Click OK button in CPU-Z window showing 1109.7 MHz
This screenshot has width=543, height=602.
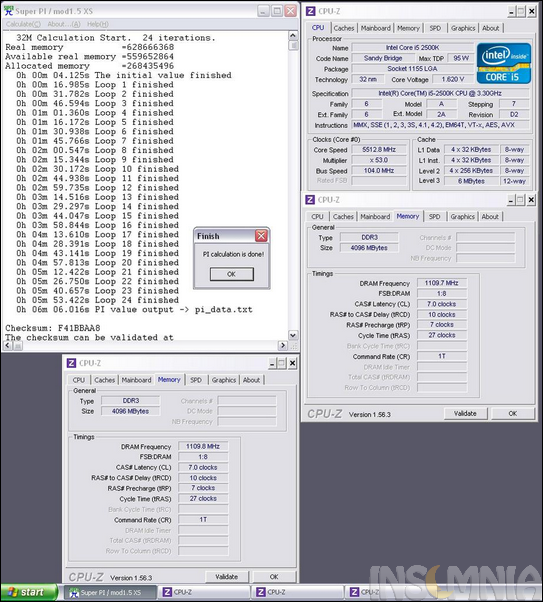pyautogui.click(x=513, y=413)
